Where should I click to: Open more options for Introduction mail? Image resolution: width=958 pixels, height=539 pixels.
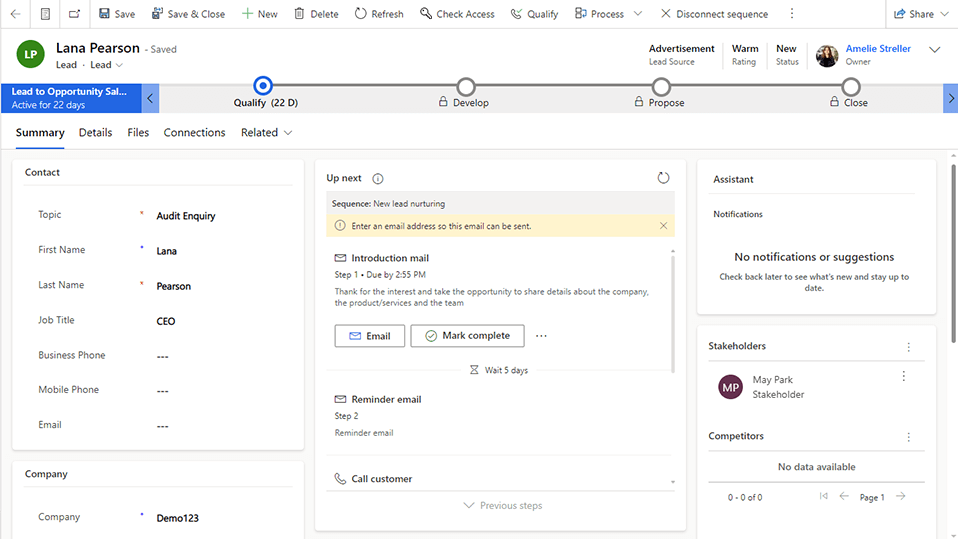tap(542, 336)
